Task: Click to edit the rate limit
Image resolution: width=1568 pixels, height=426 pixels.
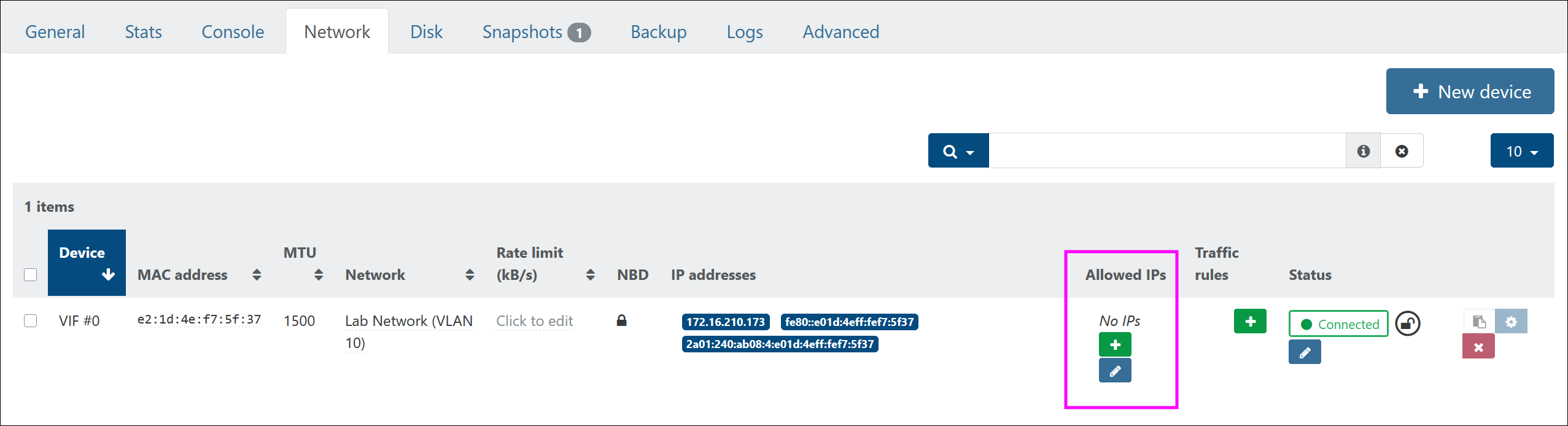Action: point(534,321)
